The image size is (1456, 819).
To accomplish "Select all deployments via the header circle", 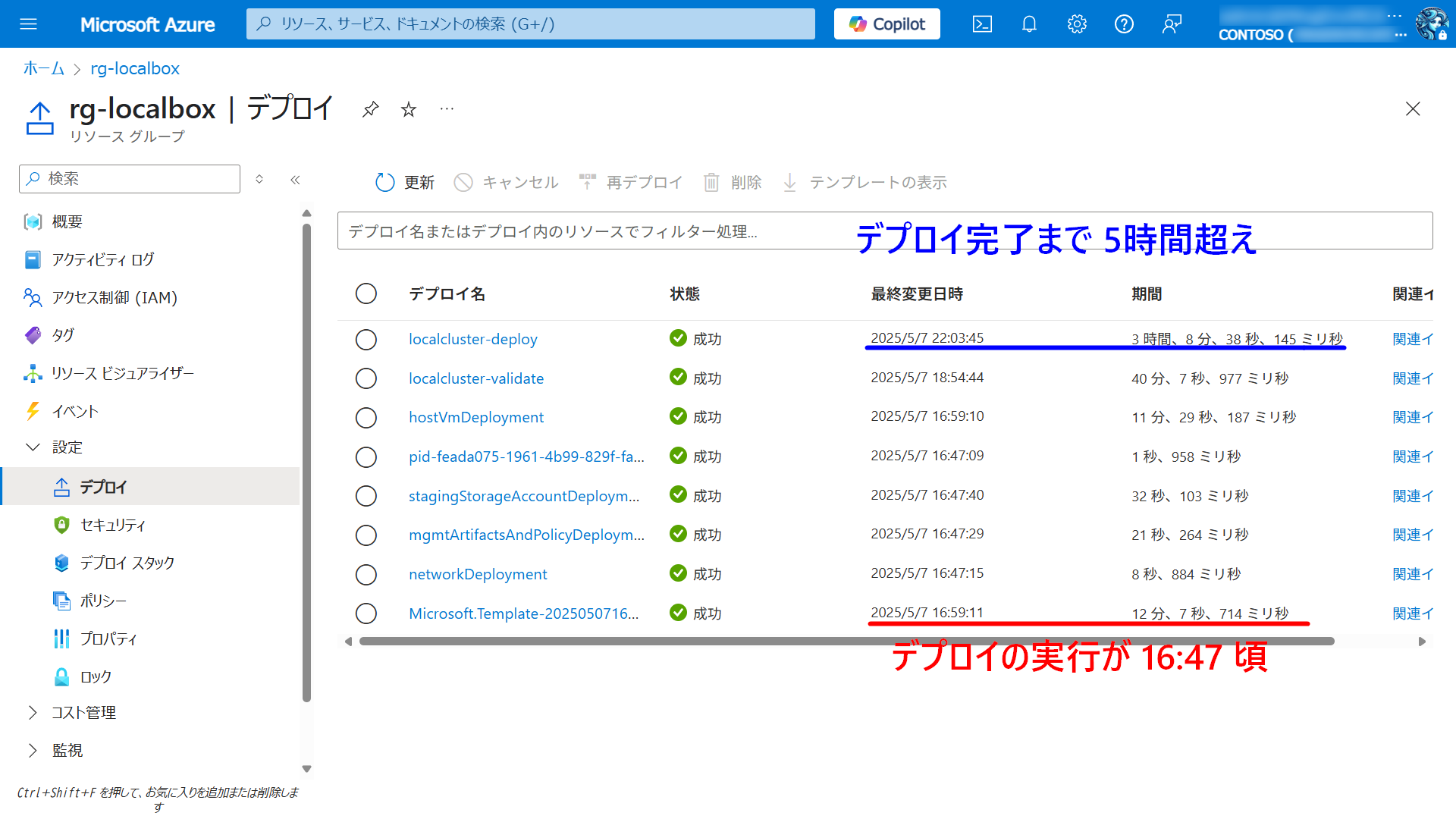I will (x=366, y=293).
